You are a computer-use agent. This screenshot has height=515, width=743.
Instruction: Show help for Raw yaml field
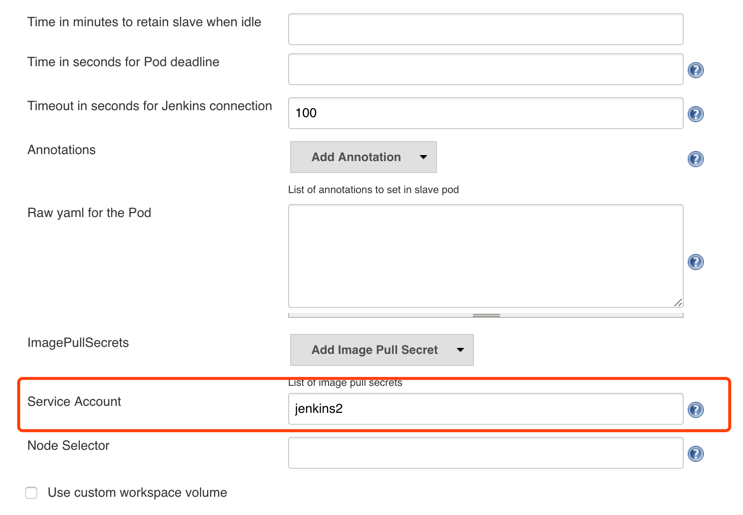pos(696,262)
